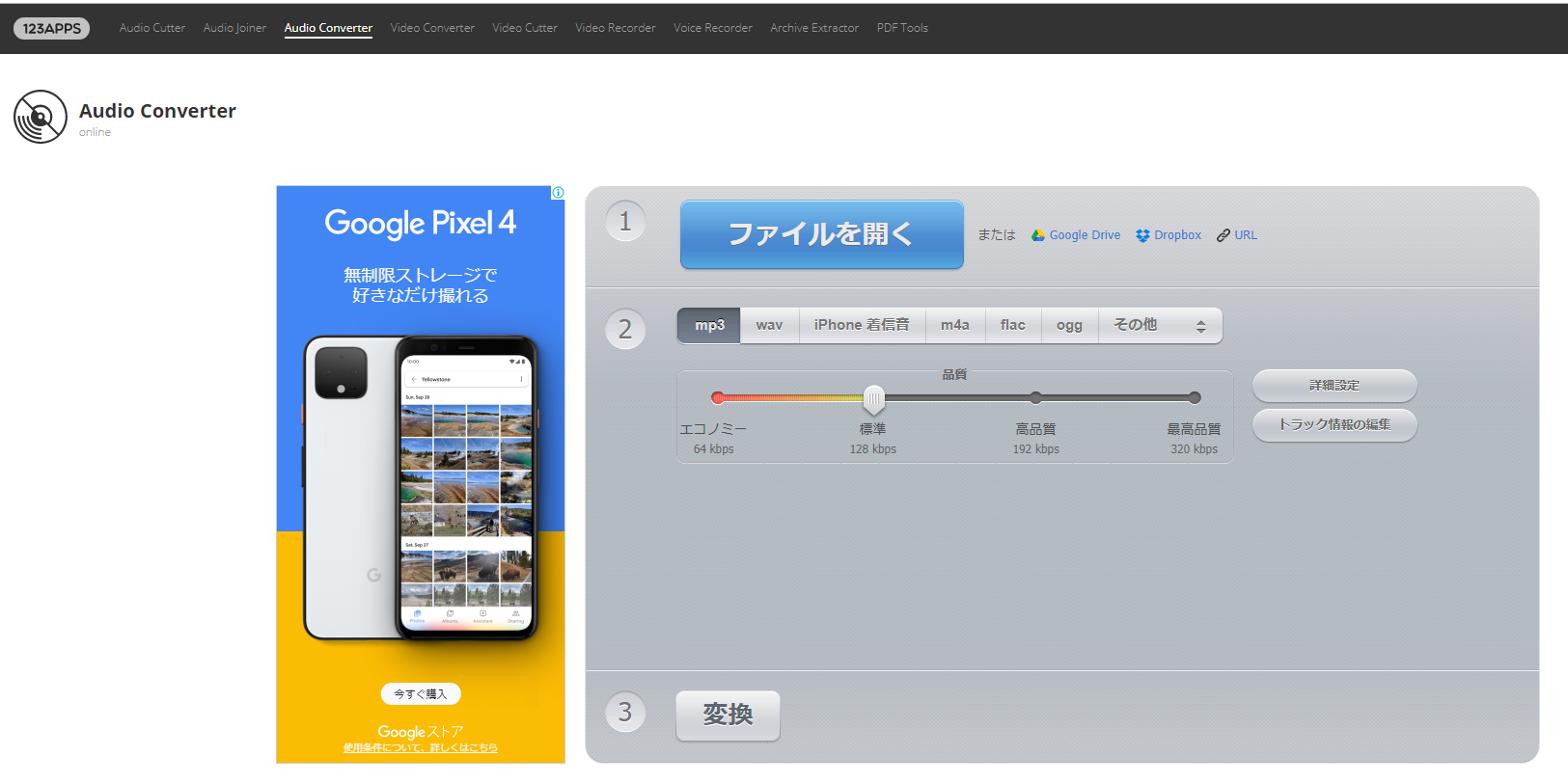Click the Google Pixel 4 ad headline
Image resolution: width=1568 pixels, height=784 pixels.
[421, 223]
